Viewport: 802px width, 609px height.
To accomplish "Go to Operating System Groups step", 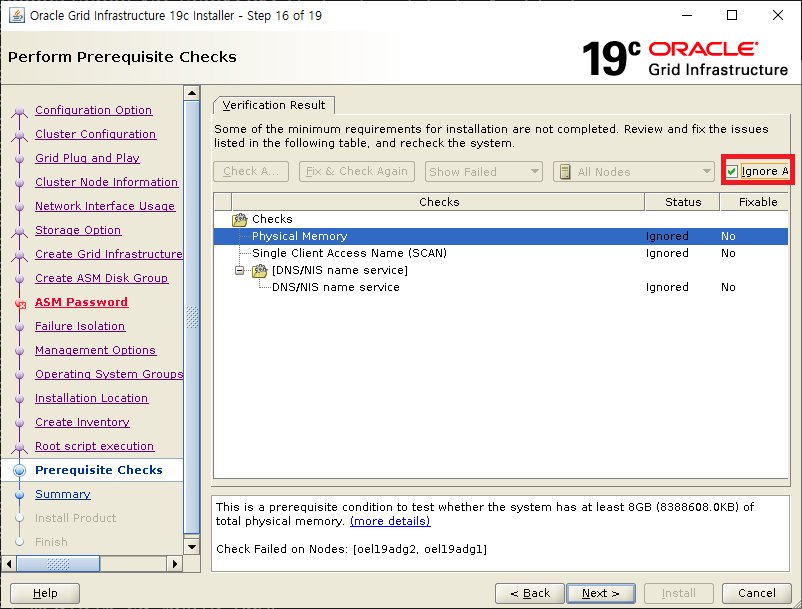I will click(x=108, y=375).
